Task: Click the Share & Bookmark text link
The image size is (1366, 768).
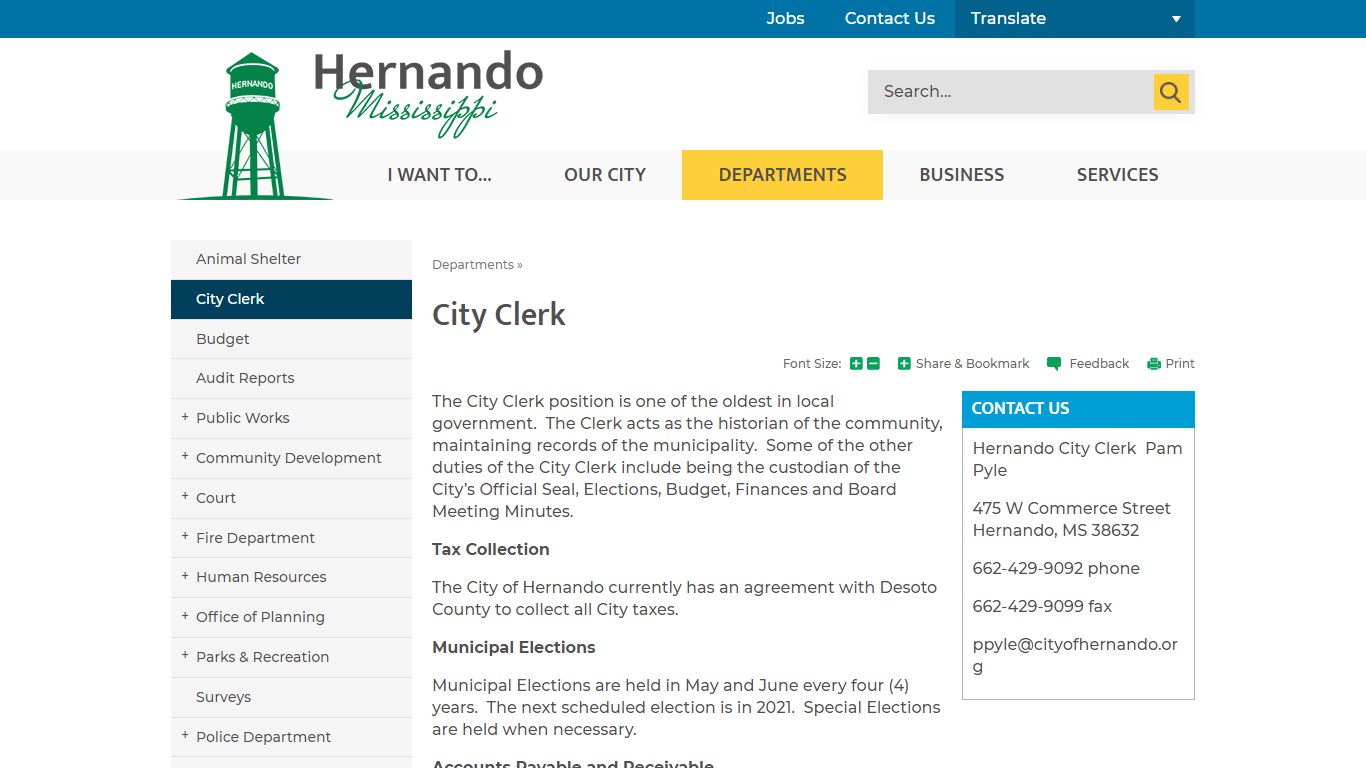Action: pyautogui.click(x=972, y=364)
